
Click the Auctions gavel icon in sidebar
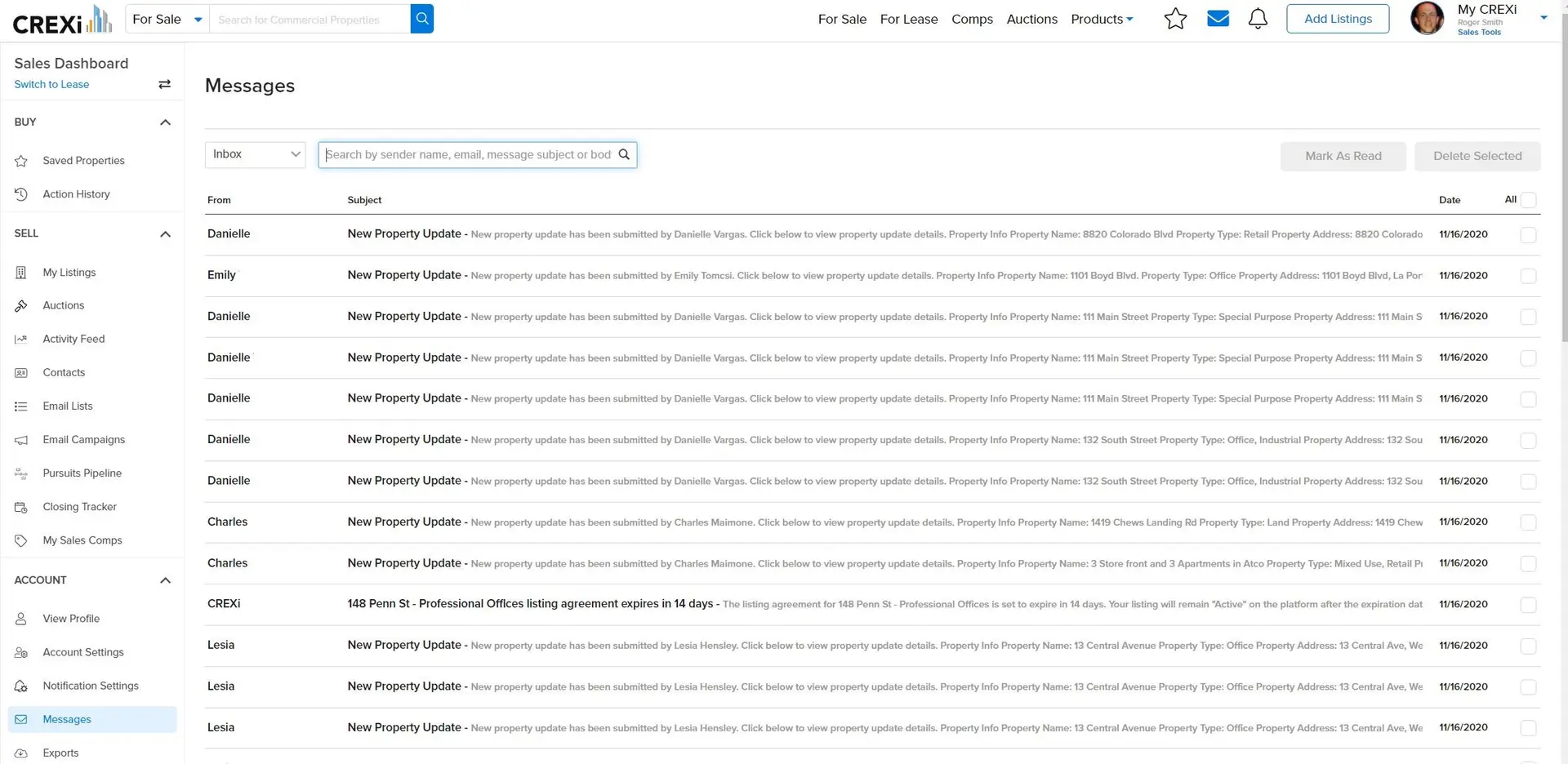pos(21,306)
